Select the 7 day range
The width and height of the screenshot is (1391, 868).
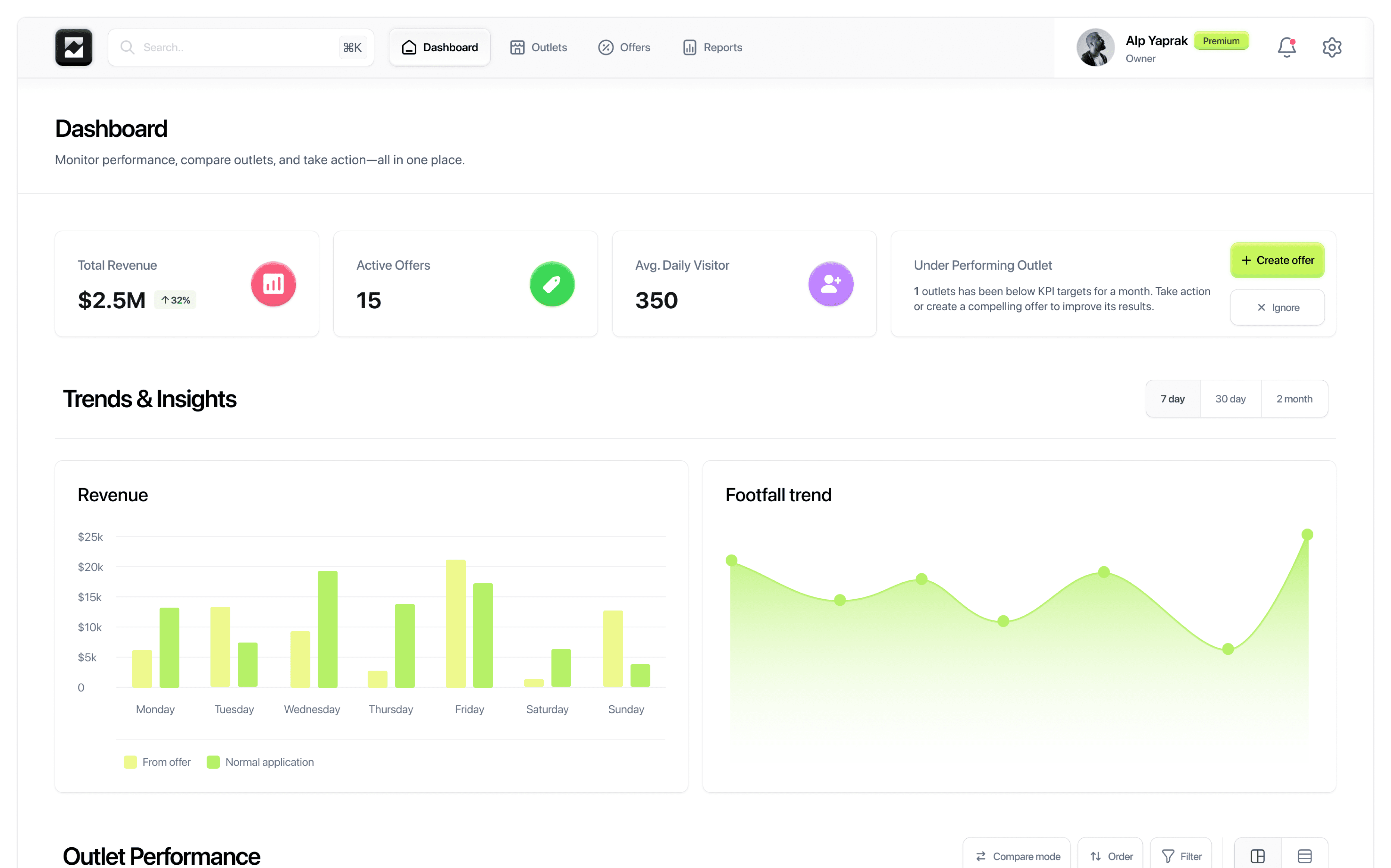1172,398
